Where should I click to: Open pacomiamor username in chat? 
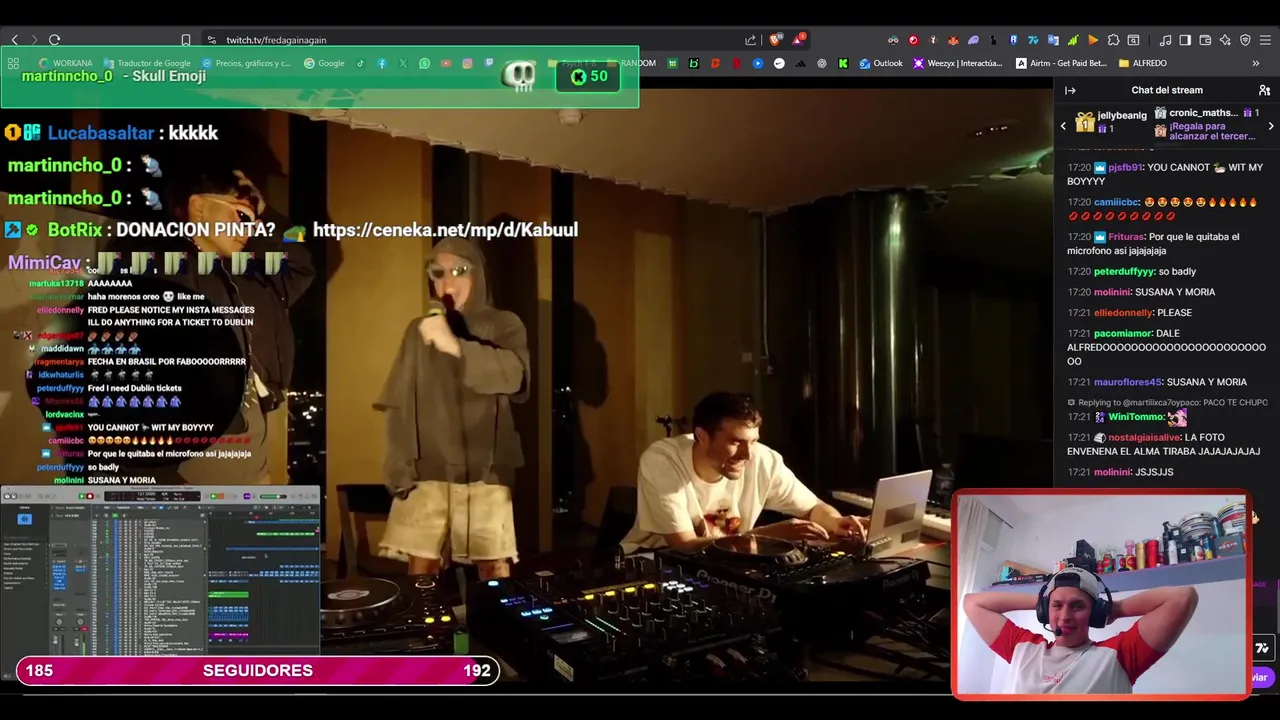click(1123, 334)
